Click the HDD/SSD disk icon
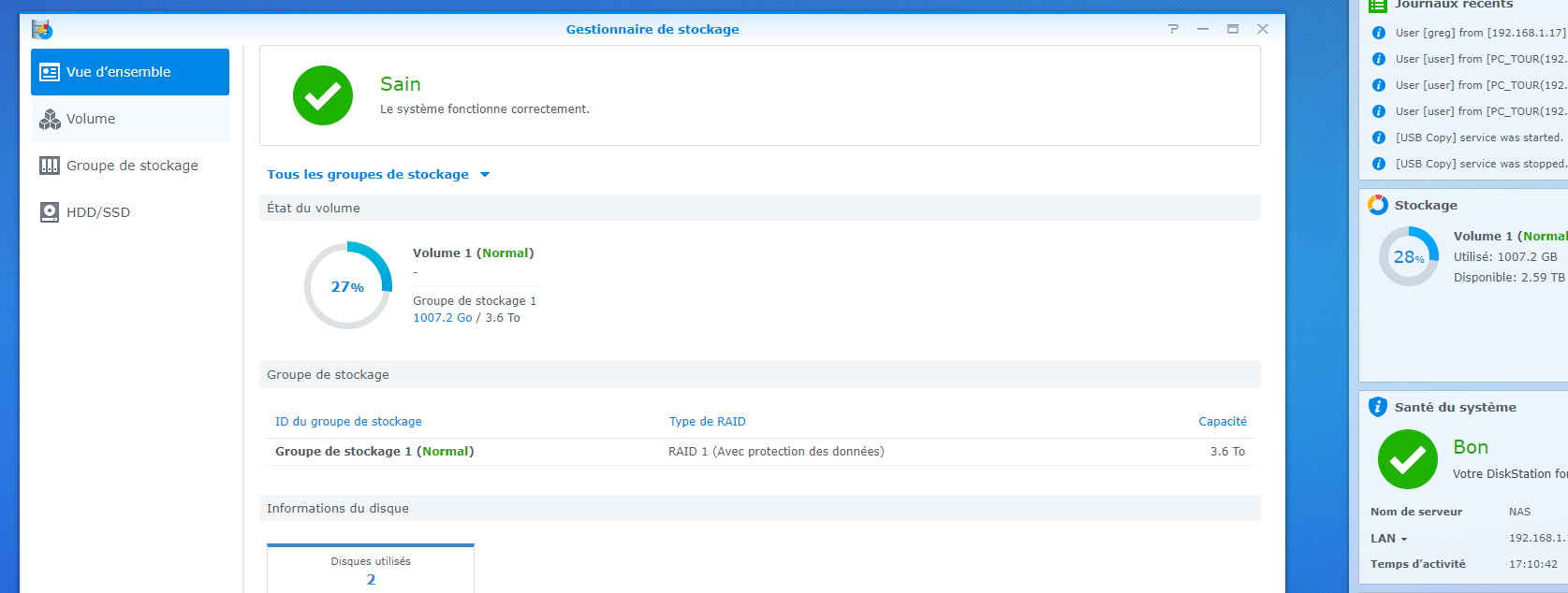Screen dimensions: 1568x593 click(50, 212)
